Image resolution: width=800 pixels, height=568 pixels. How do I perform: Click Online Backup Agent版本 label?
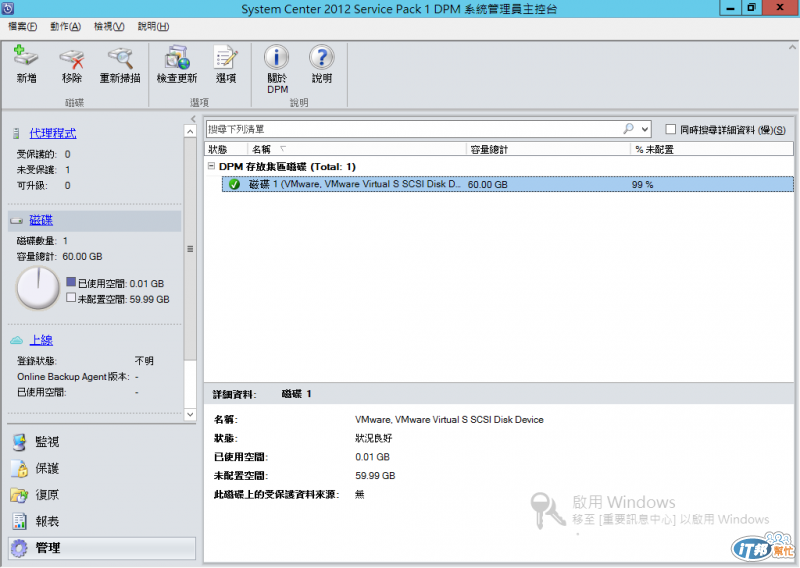point(73,377)
